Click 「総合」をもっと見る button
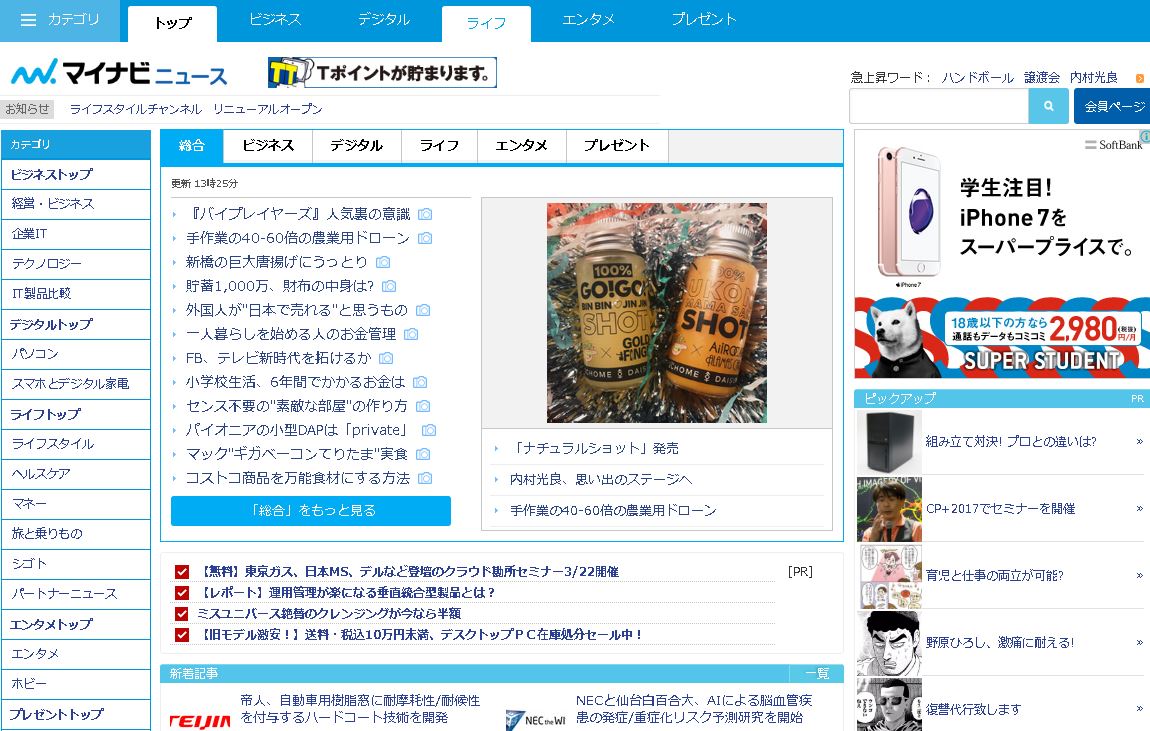The height and width of the screenshot is (731, 1150). pyautogui.click(x=311, y=510)
